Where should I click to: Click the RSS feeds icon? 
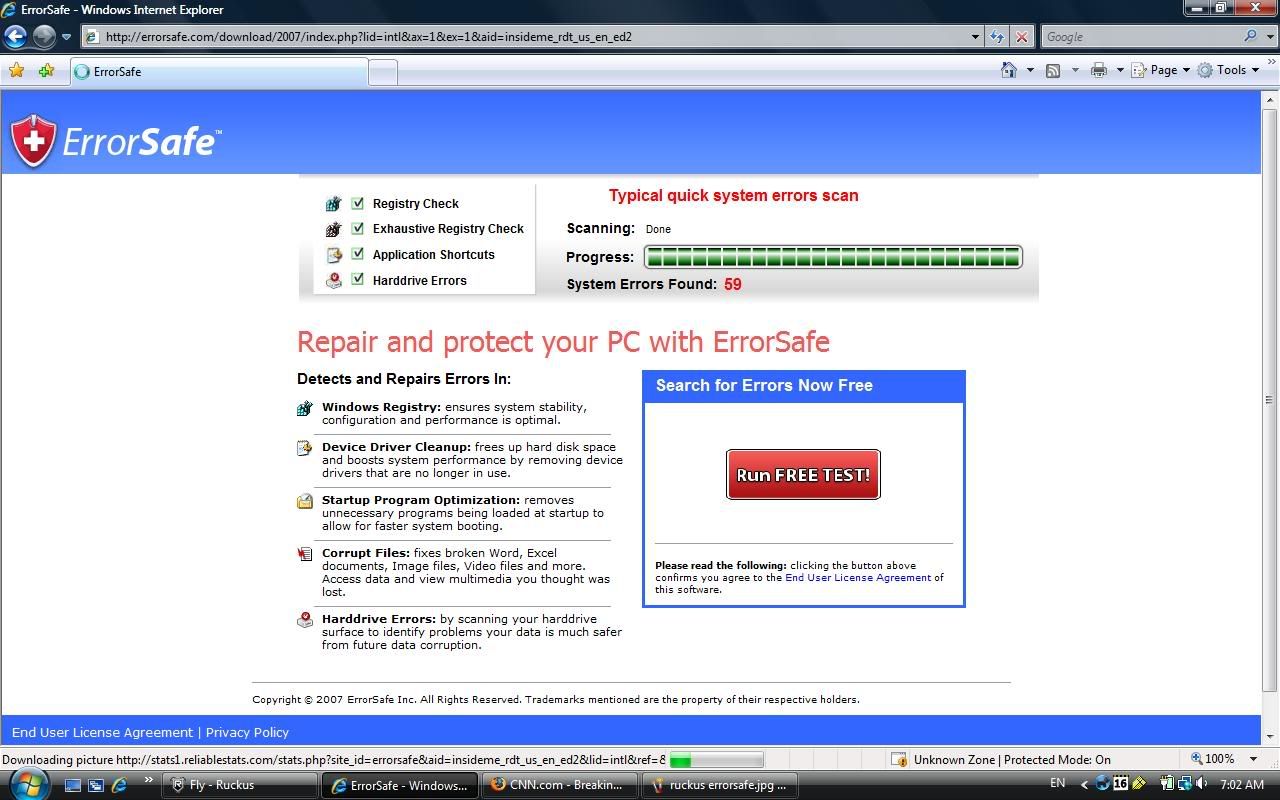(1053, 70)
